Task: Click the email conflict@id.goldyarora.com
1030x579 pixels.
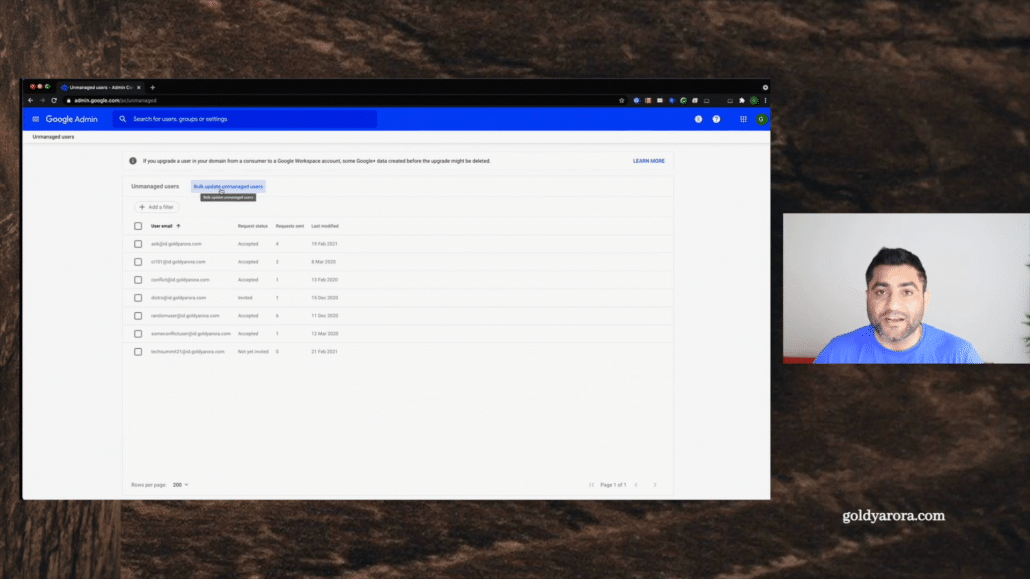Action: (180, 280)
